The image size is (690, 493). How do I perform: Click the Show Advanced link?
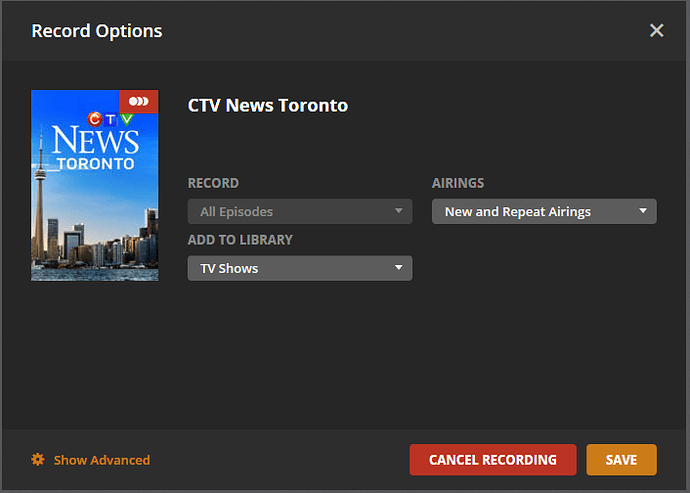point(102,460)
